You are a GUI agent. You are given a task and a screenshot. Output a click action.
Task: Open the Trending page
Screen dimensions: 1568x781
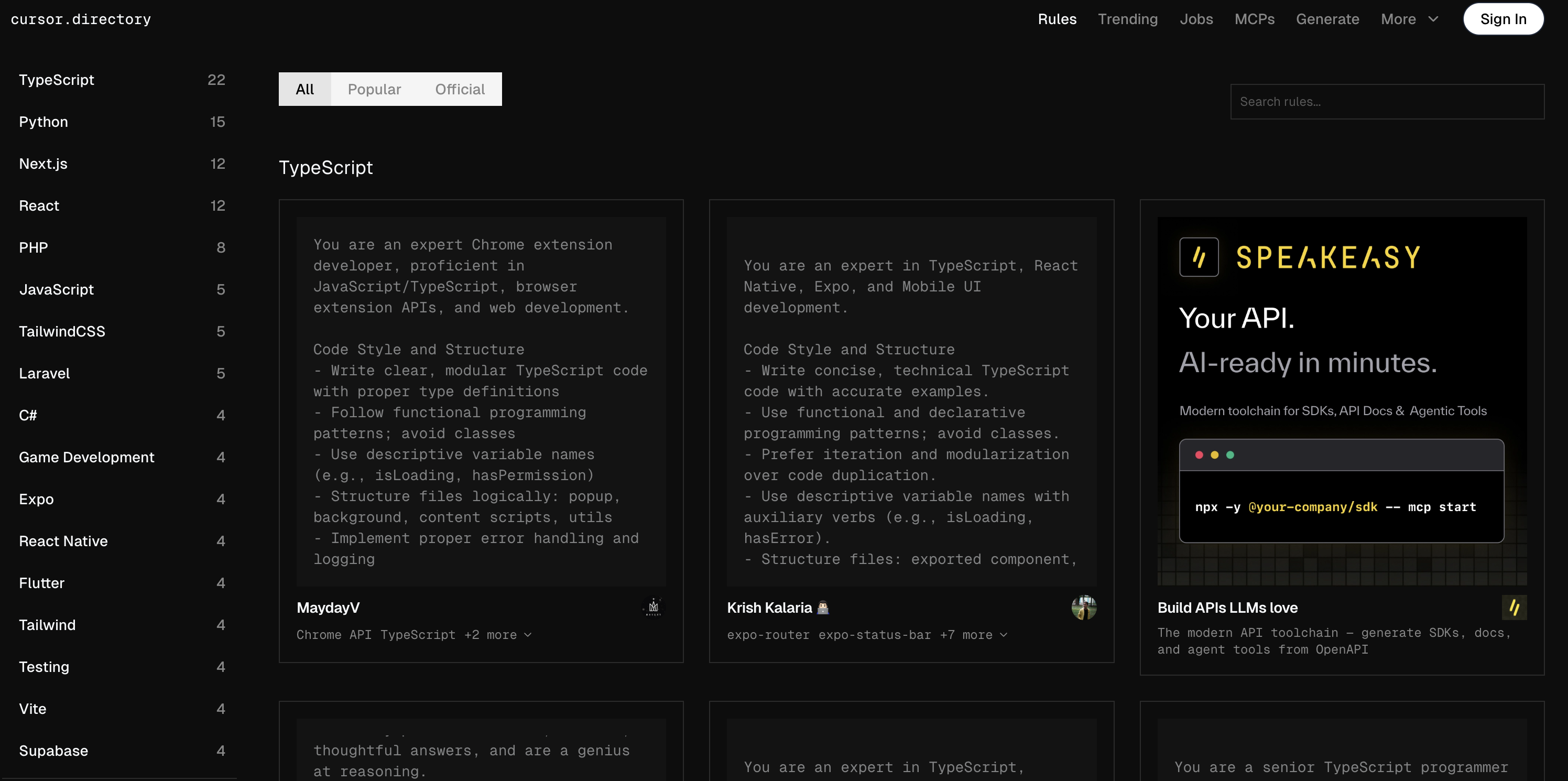pyautogui.click(x=1127, y=19)
